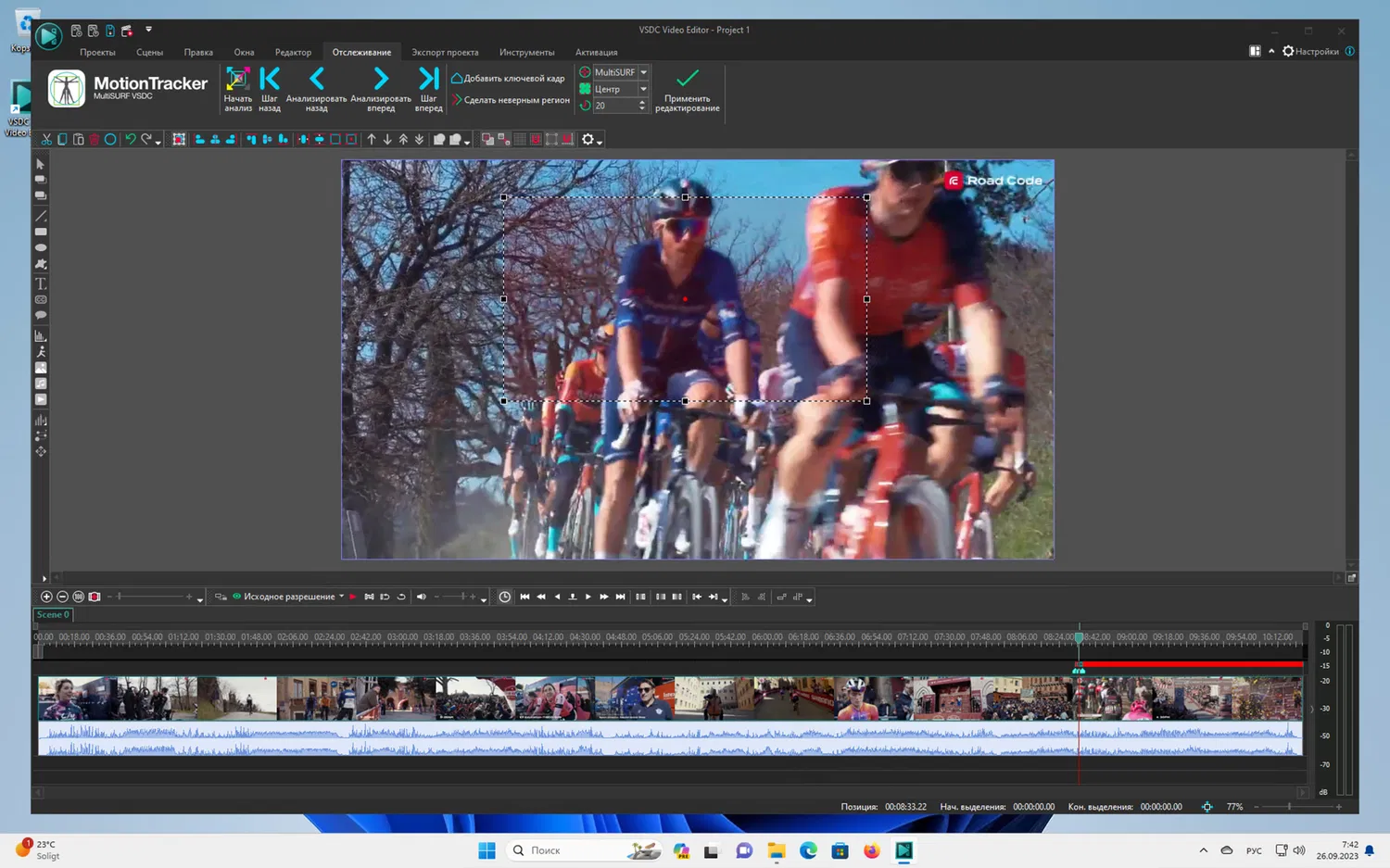
Task: Expand the gear options dropdown arrow
Action: [x=600, y=142]
